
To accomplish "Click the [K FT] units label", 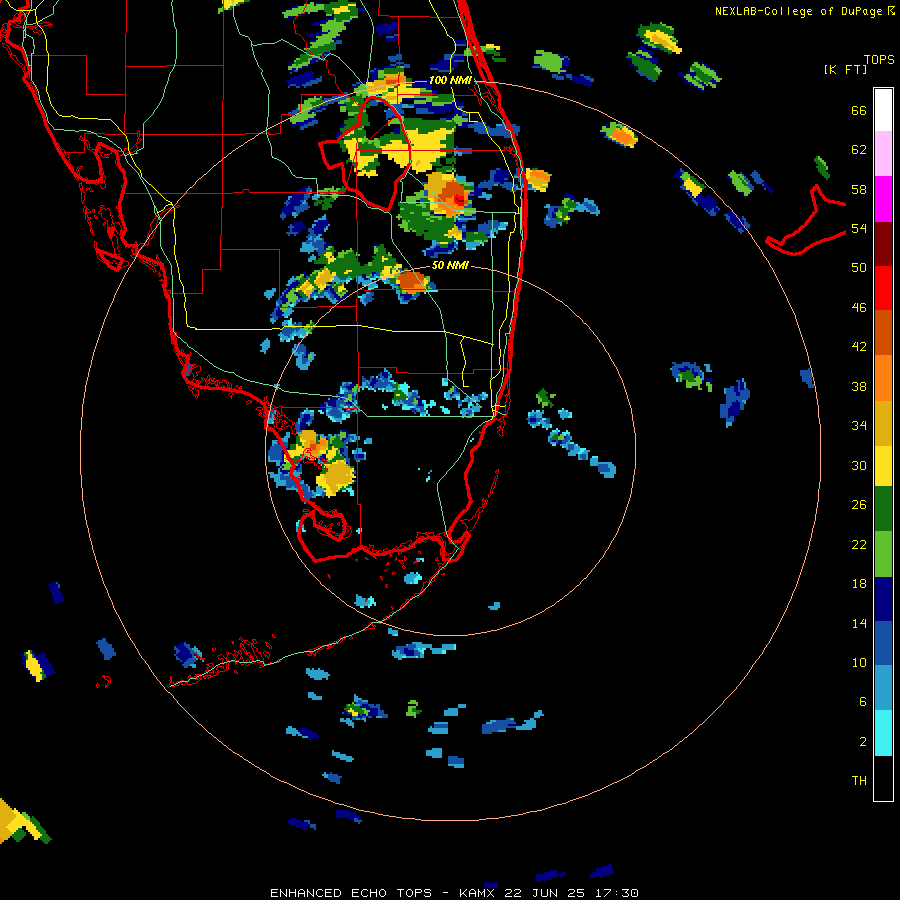I will 845,69.
